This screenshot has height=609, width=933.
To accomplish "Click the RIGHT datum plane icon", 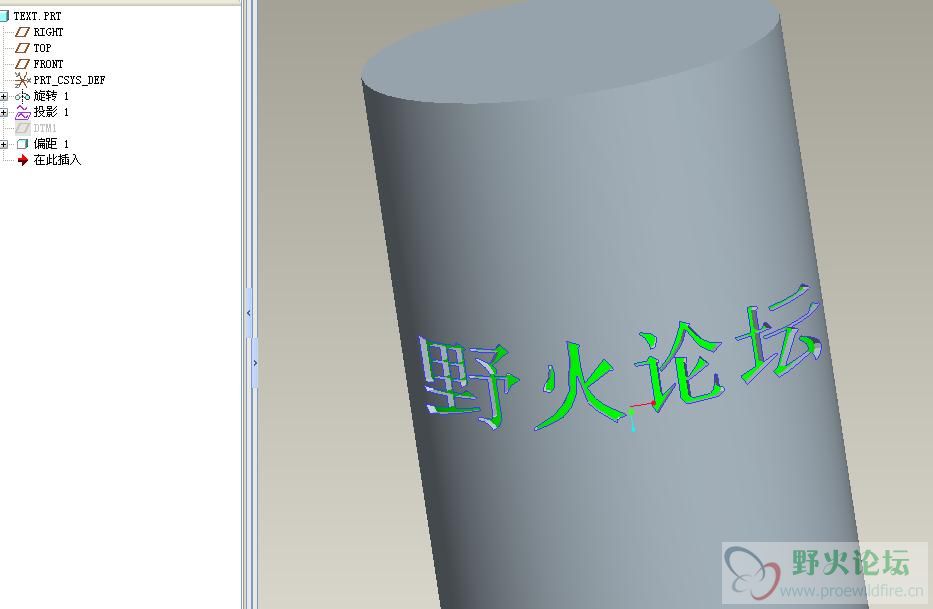I will (x=22, y=32).
